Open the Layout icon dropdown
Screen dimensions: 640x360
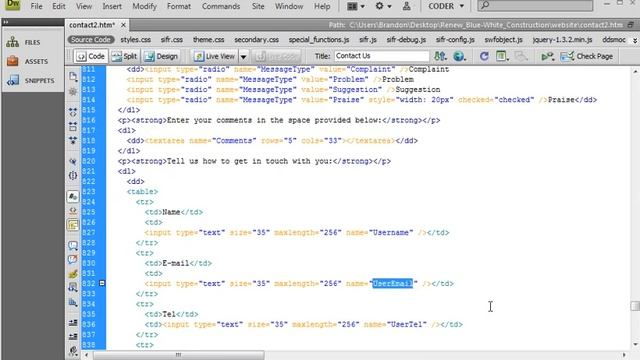pos(356,6)
